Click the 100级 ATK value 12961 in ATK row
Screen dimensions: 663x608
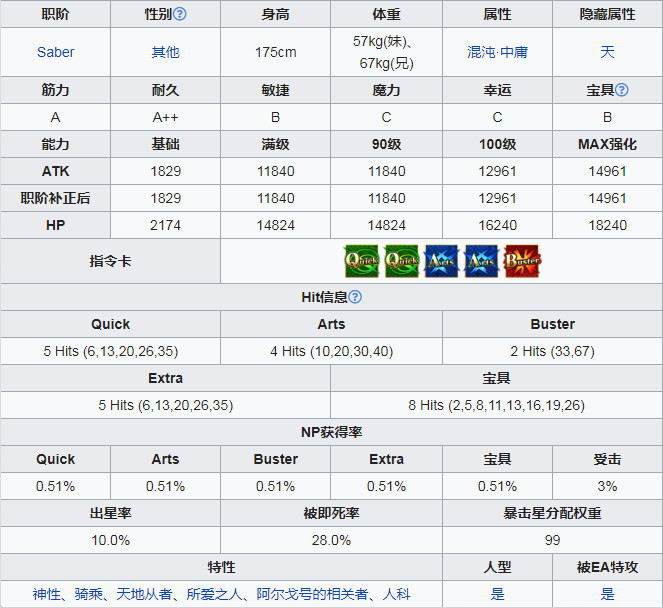coord(497,171)
